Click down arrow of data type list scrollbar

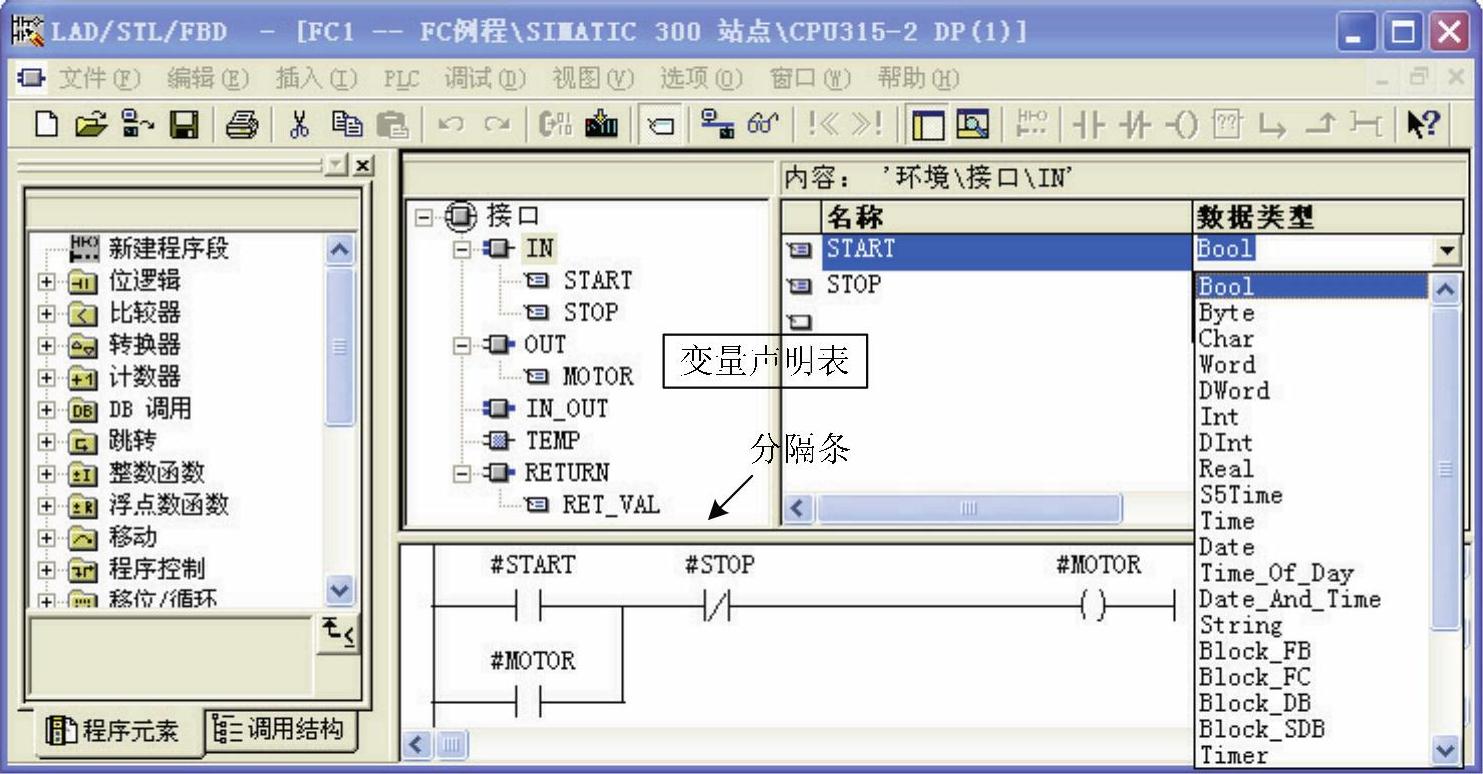click(x=1447, y=750)
